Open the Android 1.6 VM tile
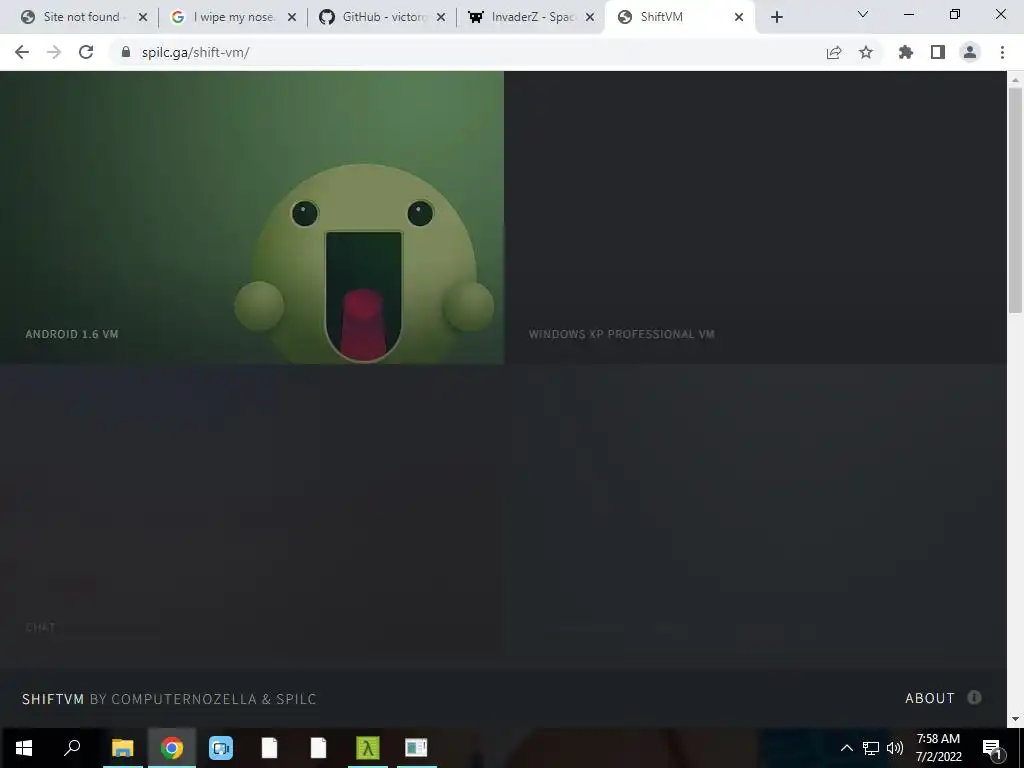 (x=251, y=217)
